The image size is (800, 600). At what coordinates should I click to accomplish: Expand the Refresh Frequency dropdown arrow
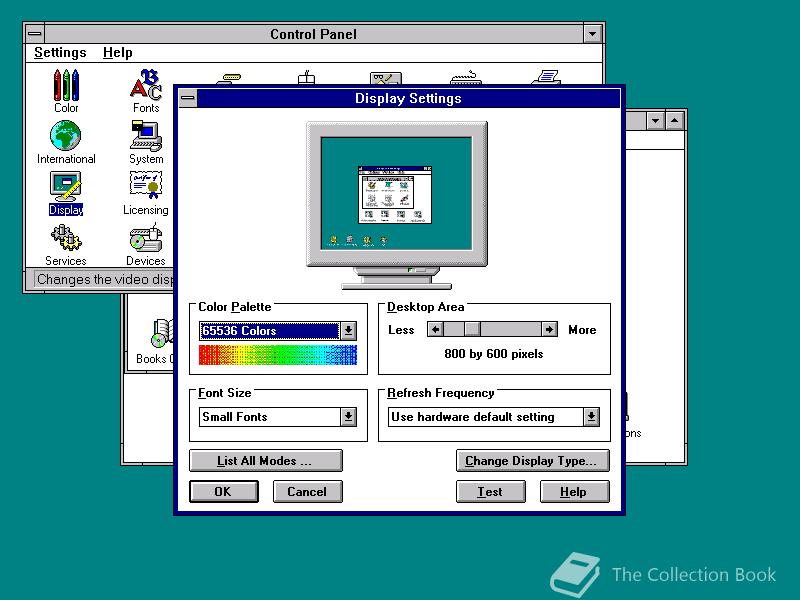591,417
